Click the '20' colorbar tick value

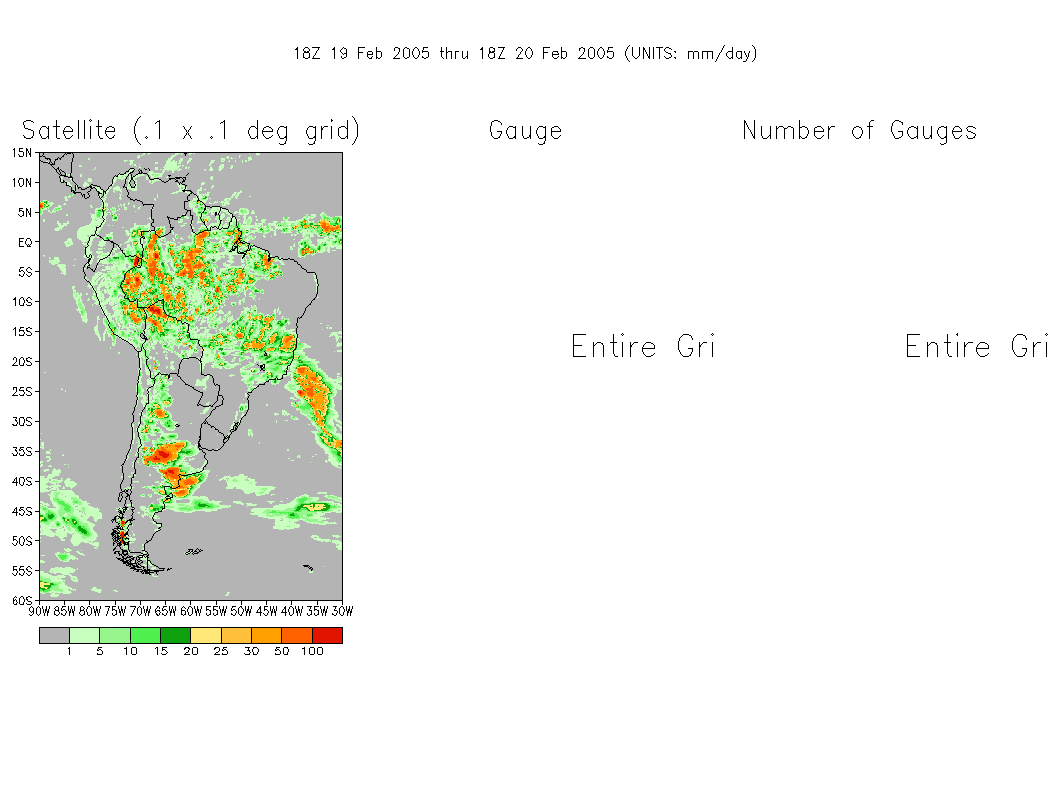click(191, 651)
